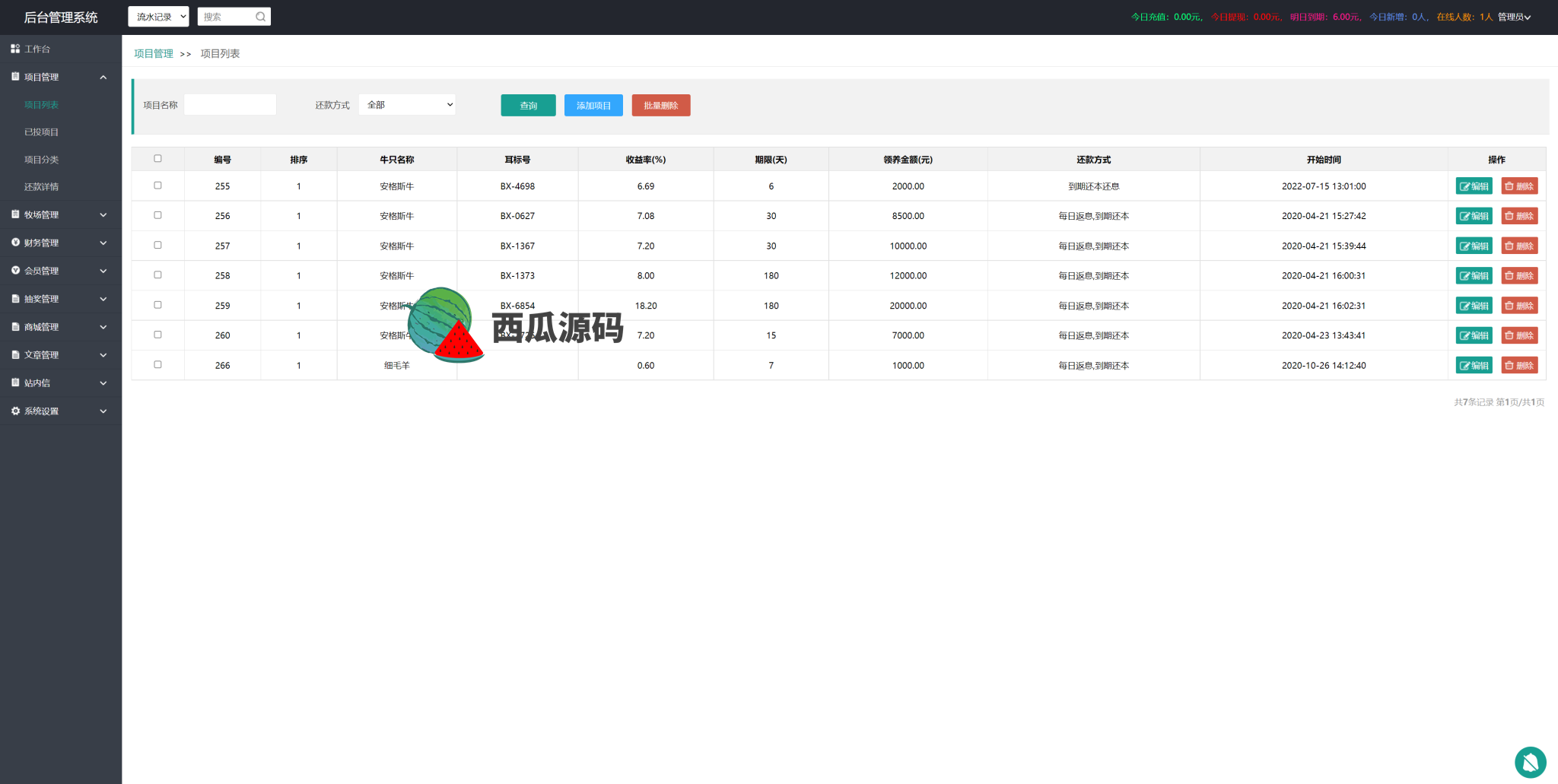Check the checkbox for row 258
1558x784 pixels.
[158, 275]
